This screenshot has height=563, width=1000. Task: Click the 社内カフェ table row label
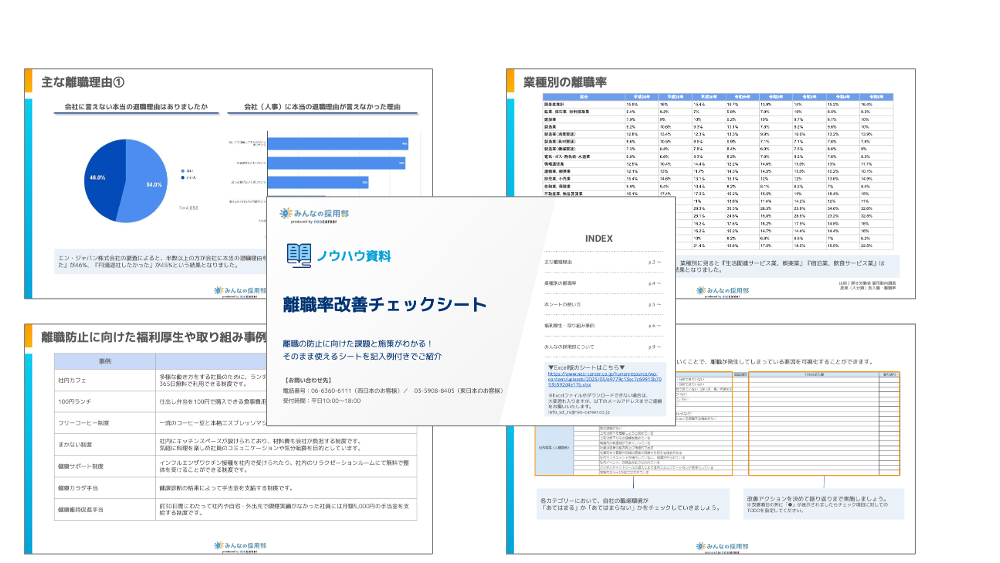(x=72, y=380)
